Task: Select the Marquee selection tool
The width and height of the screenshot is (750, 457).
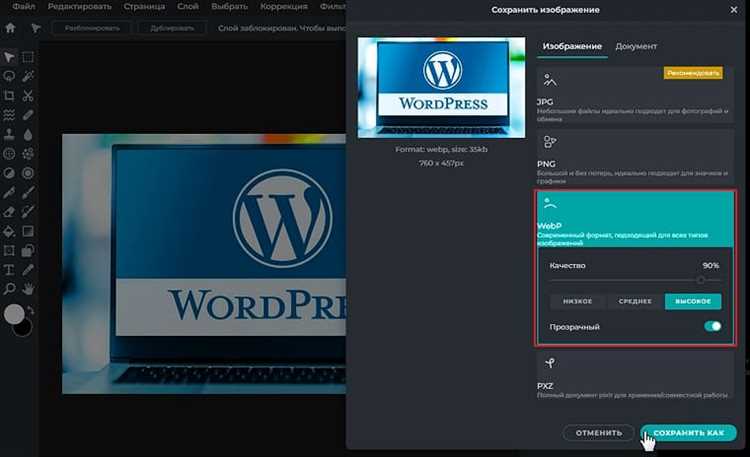Action: (x=28, y=57)
